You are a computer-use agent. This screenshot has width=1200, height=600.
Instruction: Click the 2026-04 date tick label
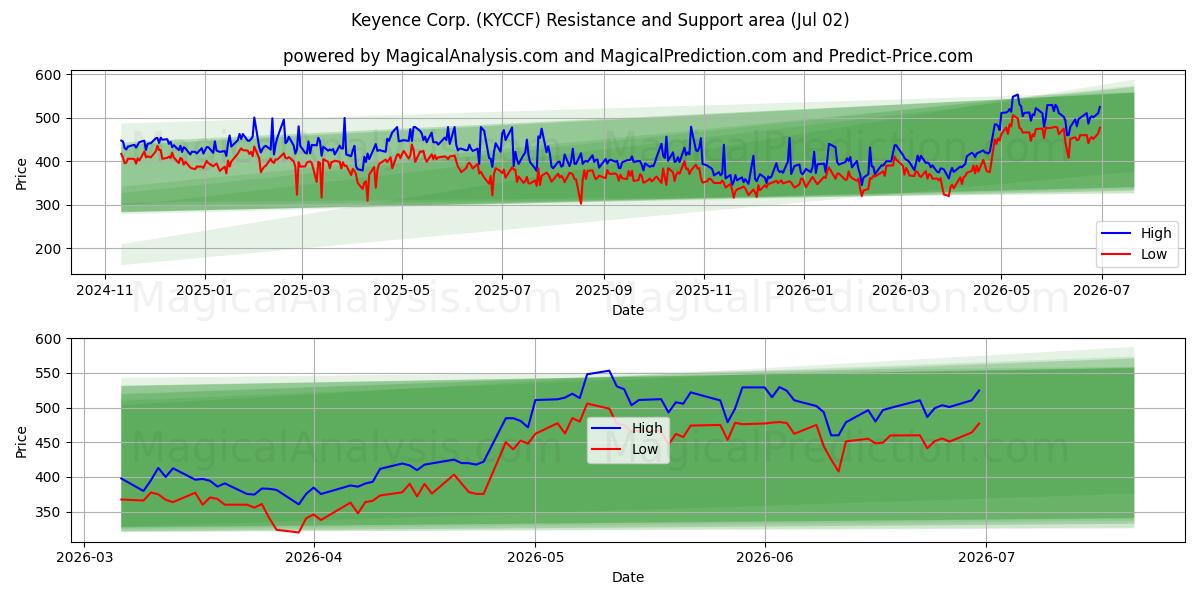tap(314, 557)
